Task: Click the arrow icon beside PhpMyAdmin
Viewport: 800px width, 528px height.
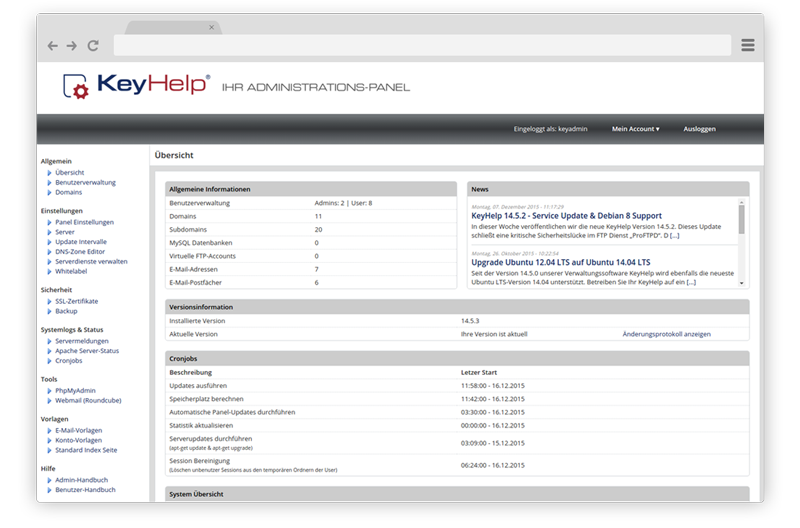Action: coord(49,391)
